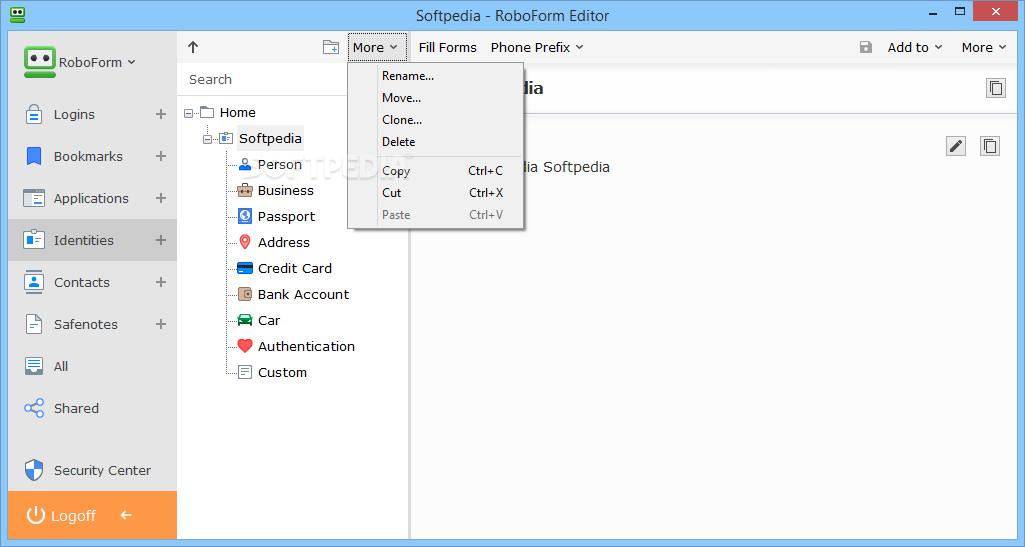Open the RoboForm logo menu

tap(80, 62)
